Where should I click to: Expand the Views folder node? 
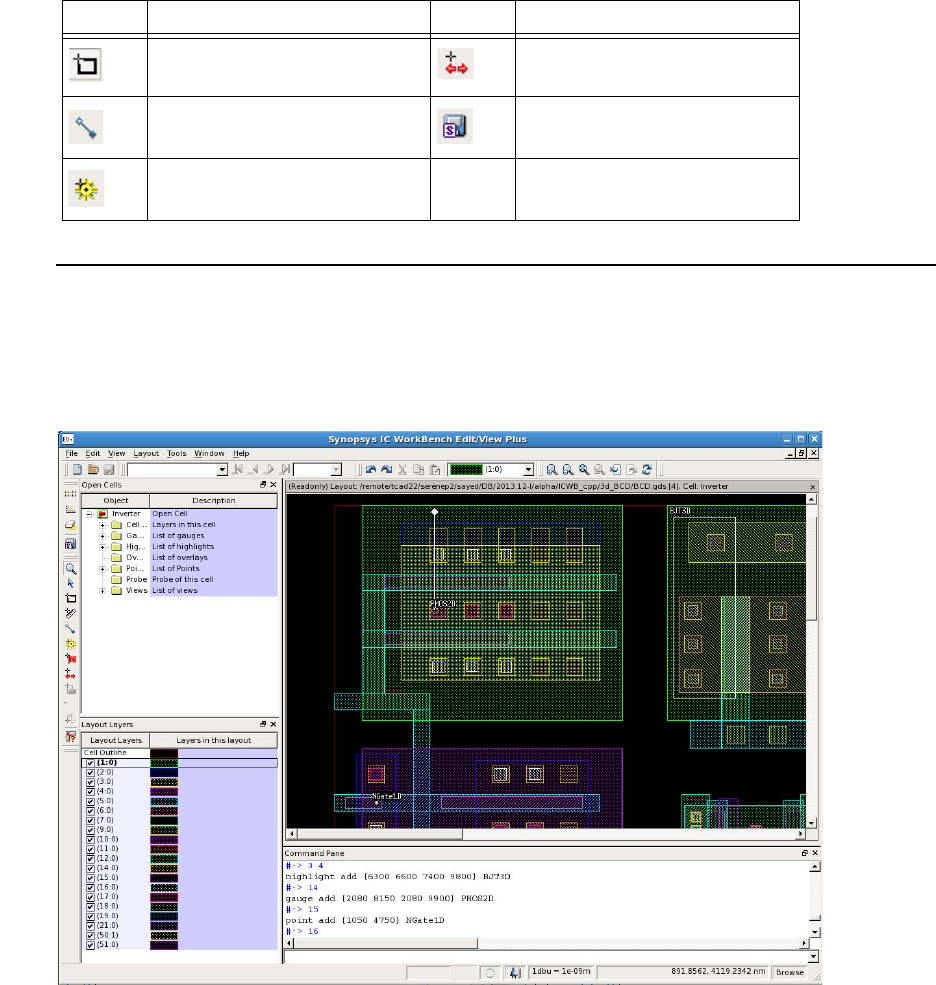pos(102,590)
